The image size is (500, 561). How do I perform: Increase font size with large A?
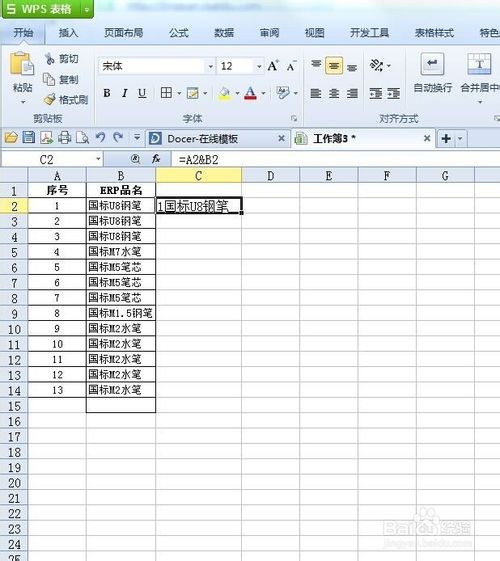coord(273,66)
